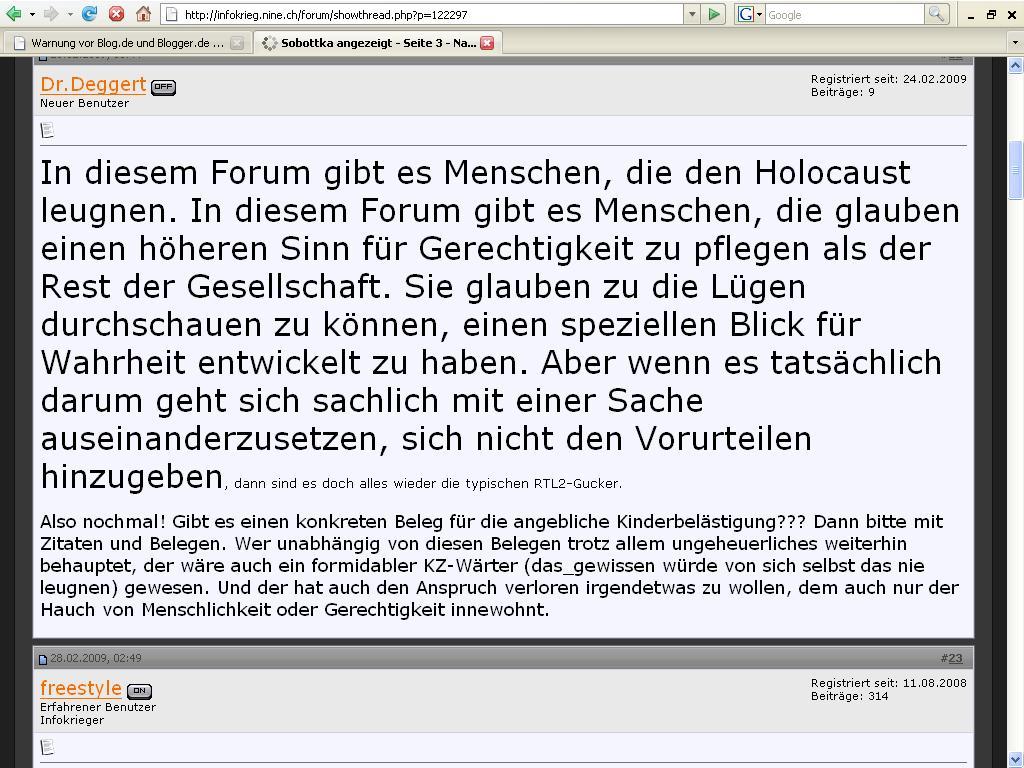Screen dimensions: 1024x768
Task: Click freestyle online status badge
Action: click(140, 691)
